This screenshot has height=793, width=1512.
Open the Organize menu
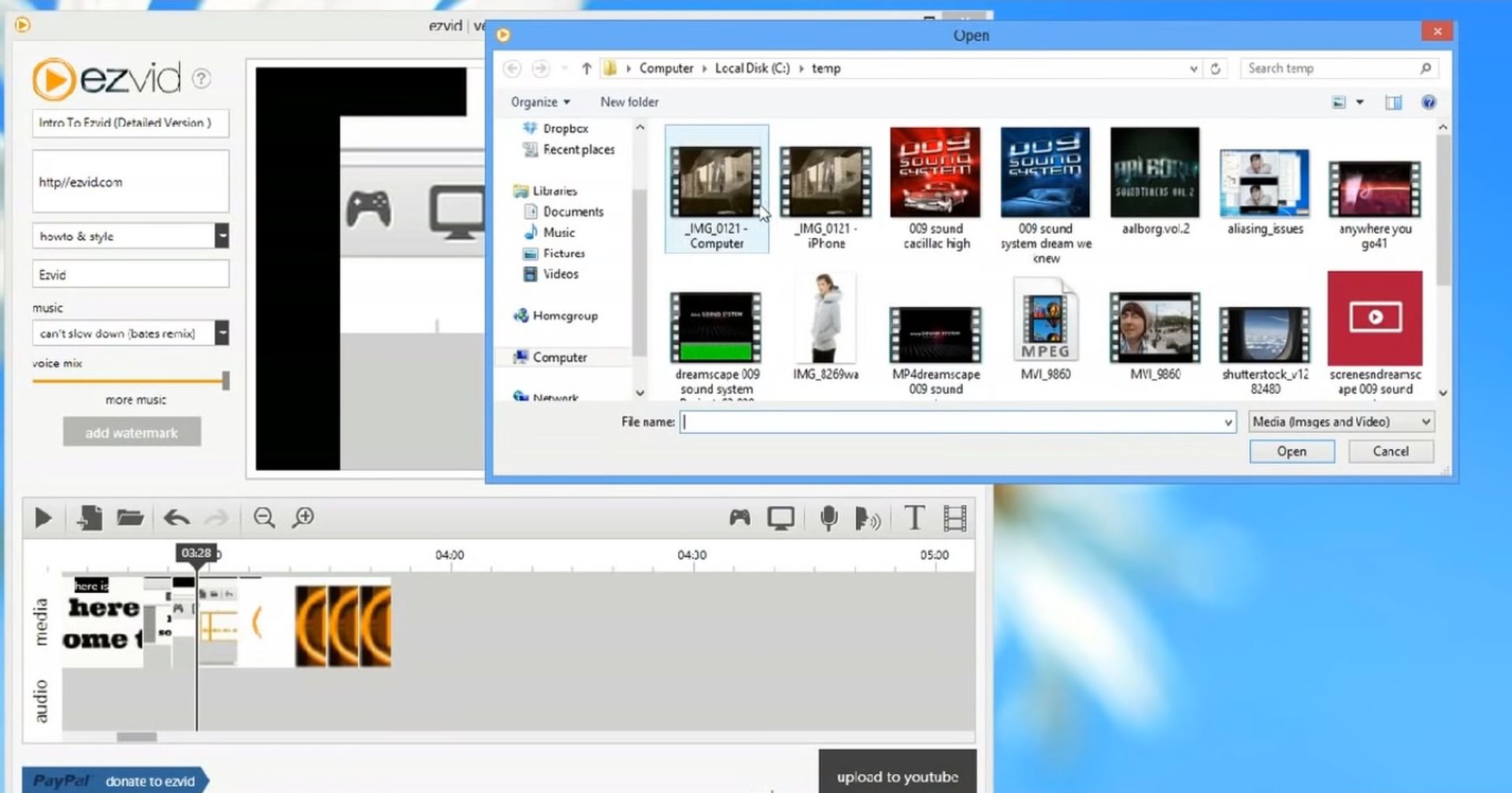pos(539,102)
